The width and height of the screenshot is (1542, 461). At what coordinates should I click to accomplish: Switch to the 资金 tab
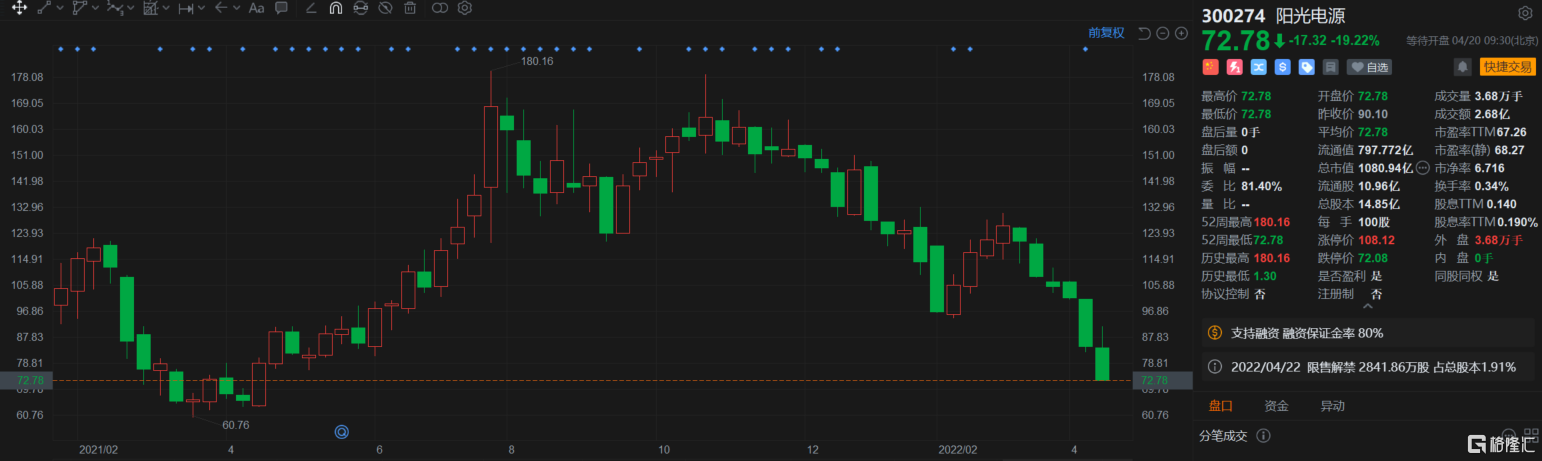point(1276,406)
